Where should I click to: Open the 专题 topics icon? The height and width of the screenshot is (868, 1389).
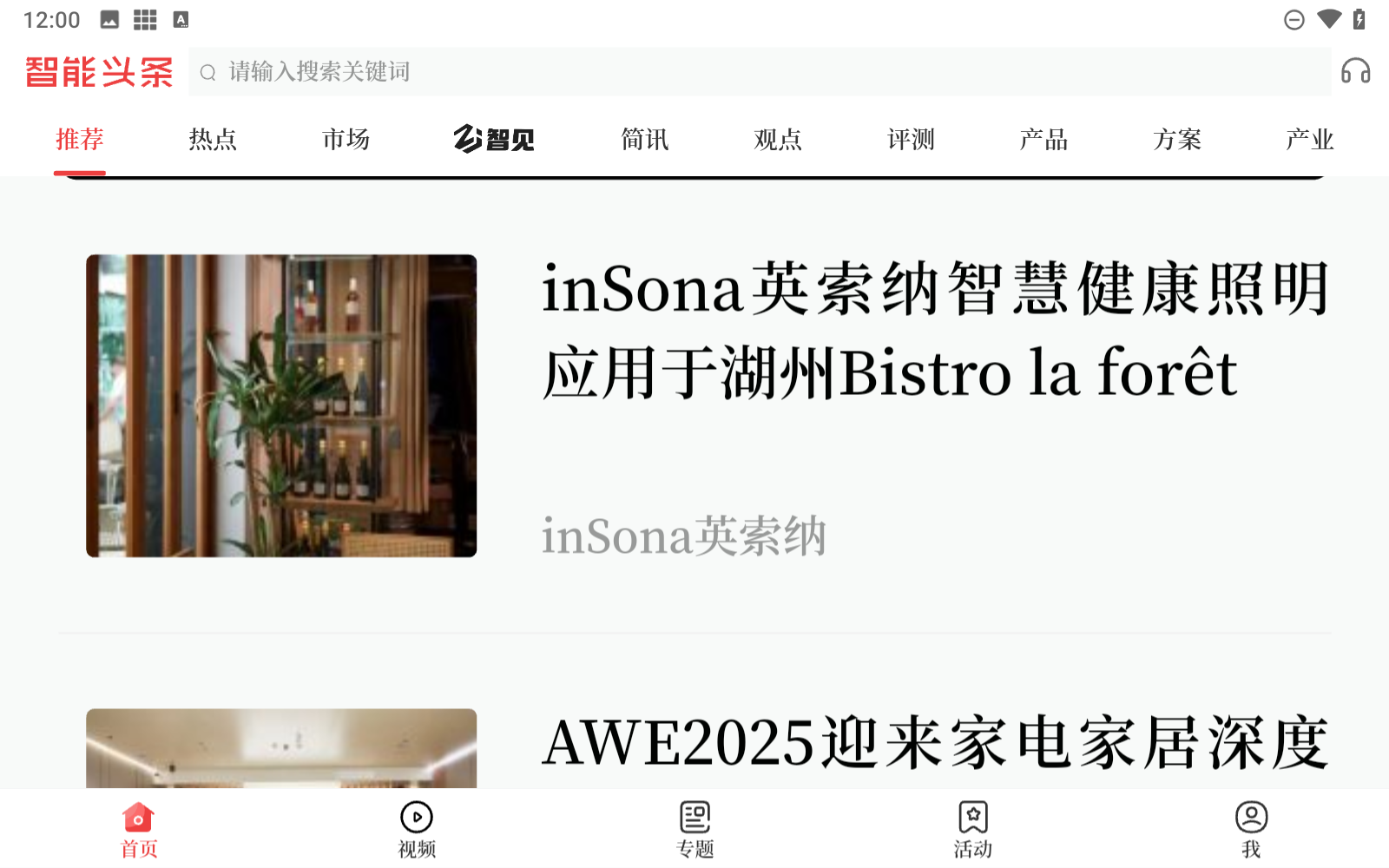pyautogui.click(x=694, y=817)
